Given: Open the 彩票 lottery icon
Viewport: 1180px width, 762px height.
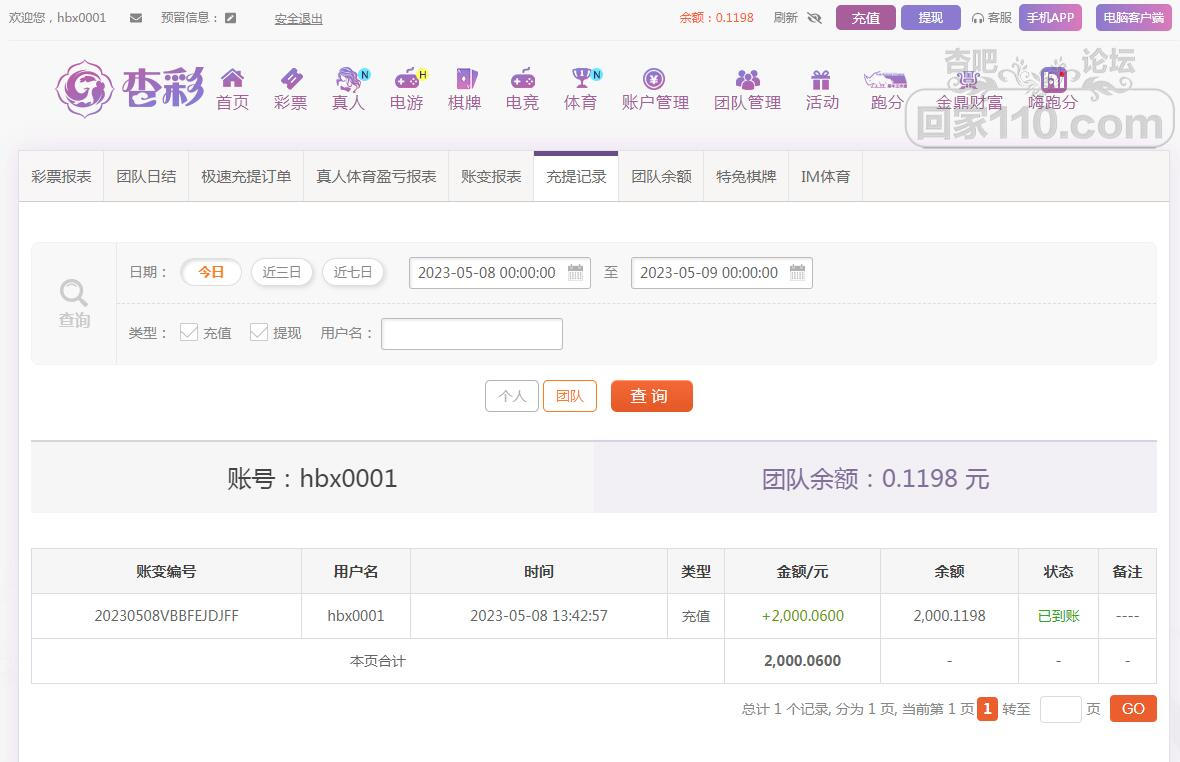Looking at the screenshot, I should click(290, 79).
